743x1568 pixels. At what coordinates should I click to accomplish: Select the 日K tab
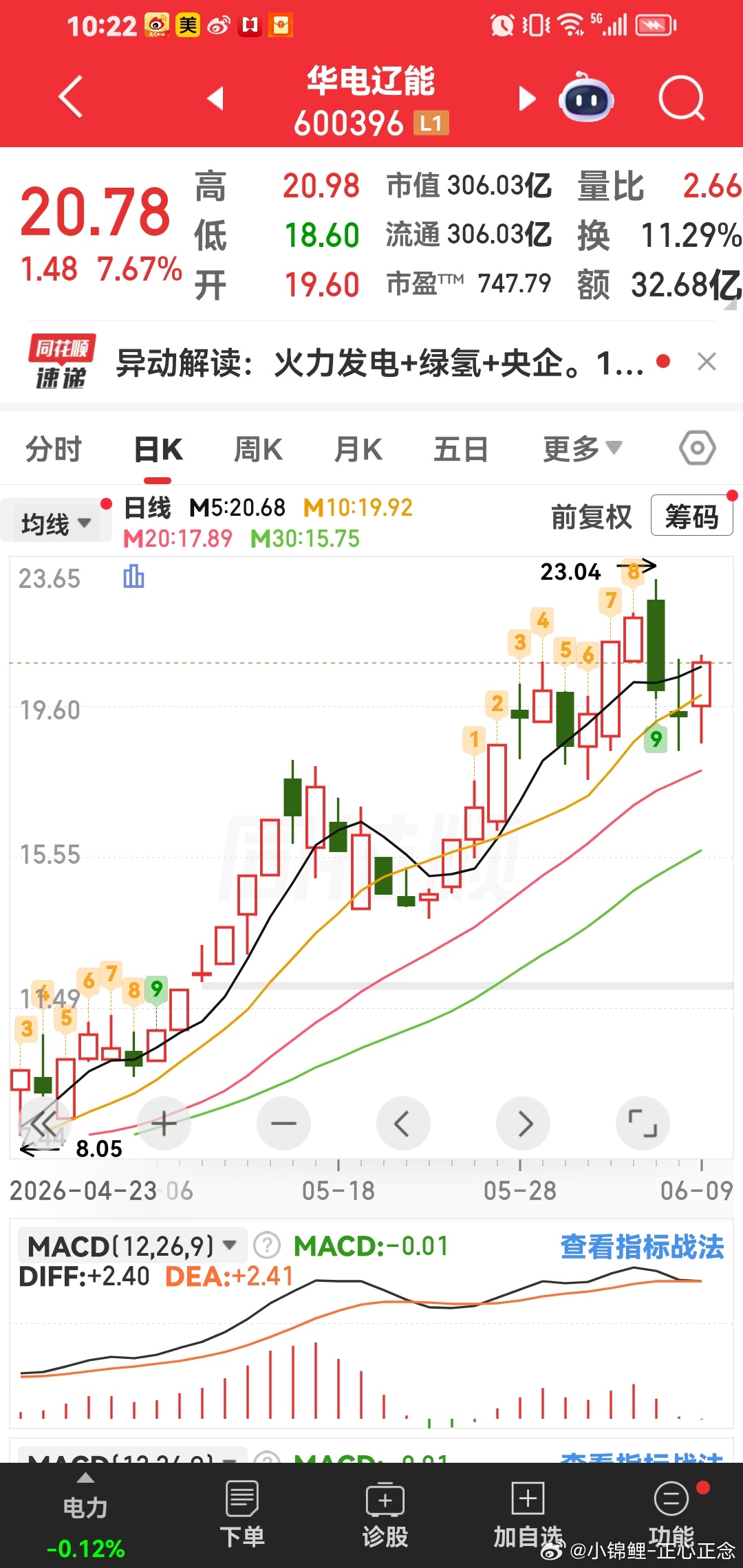click(158, 450)
